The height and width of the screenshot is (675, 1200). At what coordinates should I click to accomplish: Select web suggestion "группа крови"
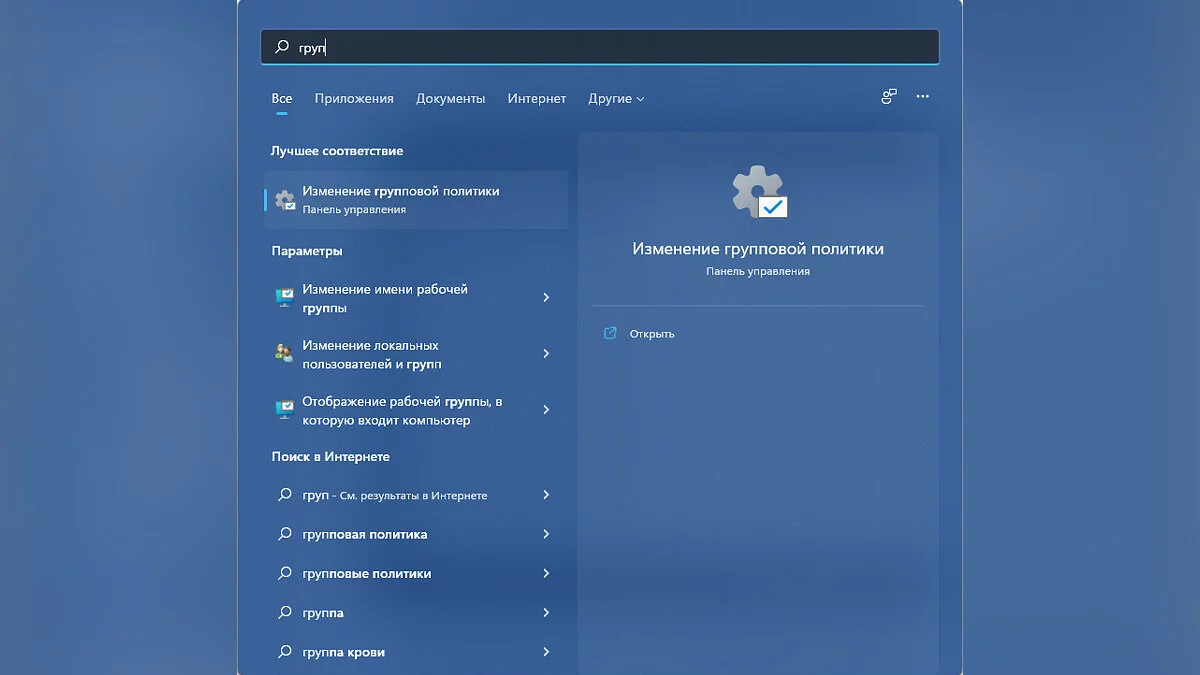[416, 652]
